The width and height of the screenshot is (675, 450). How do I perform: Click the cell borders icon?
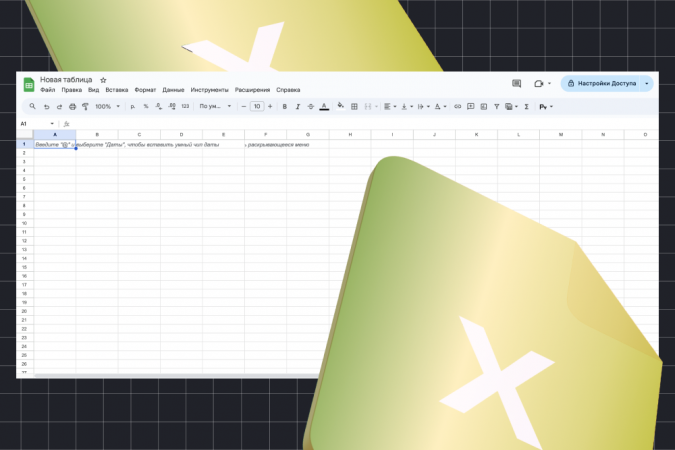coord(354,106)
